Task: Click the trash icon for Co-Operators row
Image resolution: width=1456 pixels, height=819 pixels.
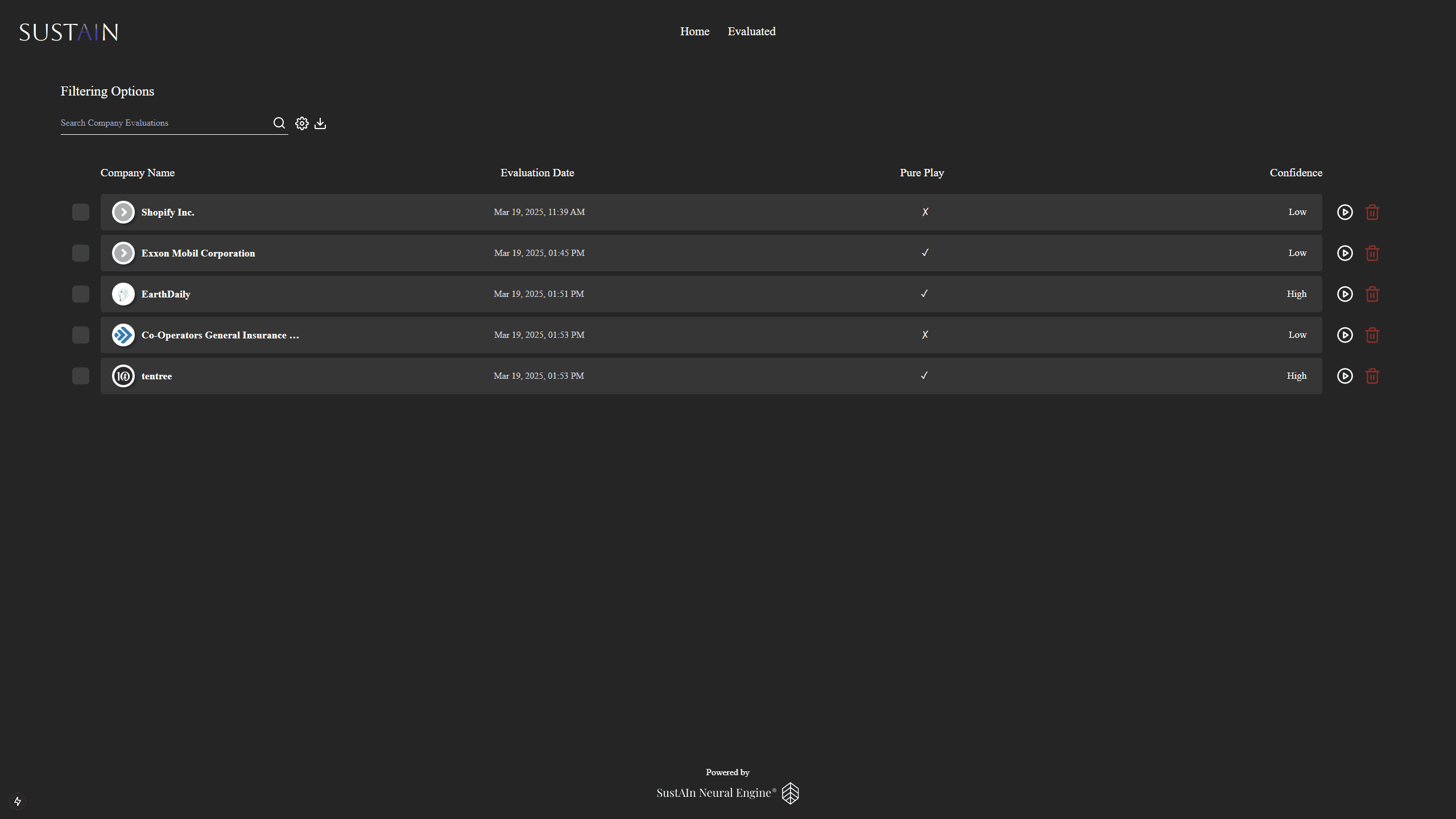Action: click(x=1372, y=335)
